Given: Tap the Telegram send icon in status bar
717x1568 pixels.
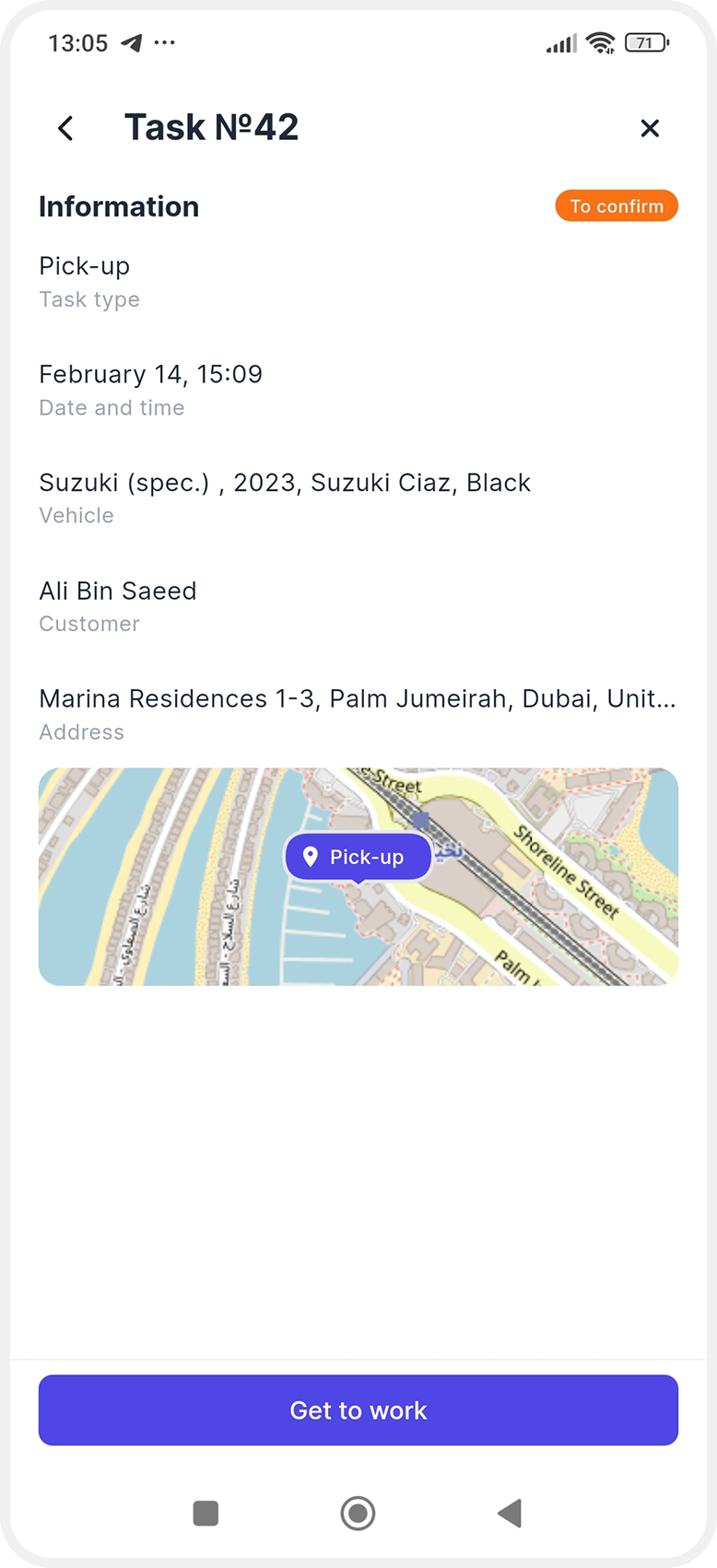Looking at the screenshot, I should coord(132,43).
